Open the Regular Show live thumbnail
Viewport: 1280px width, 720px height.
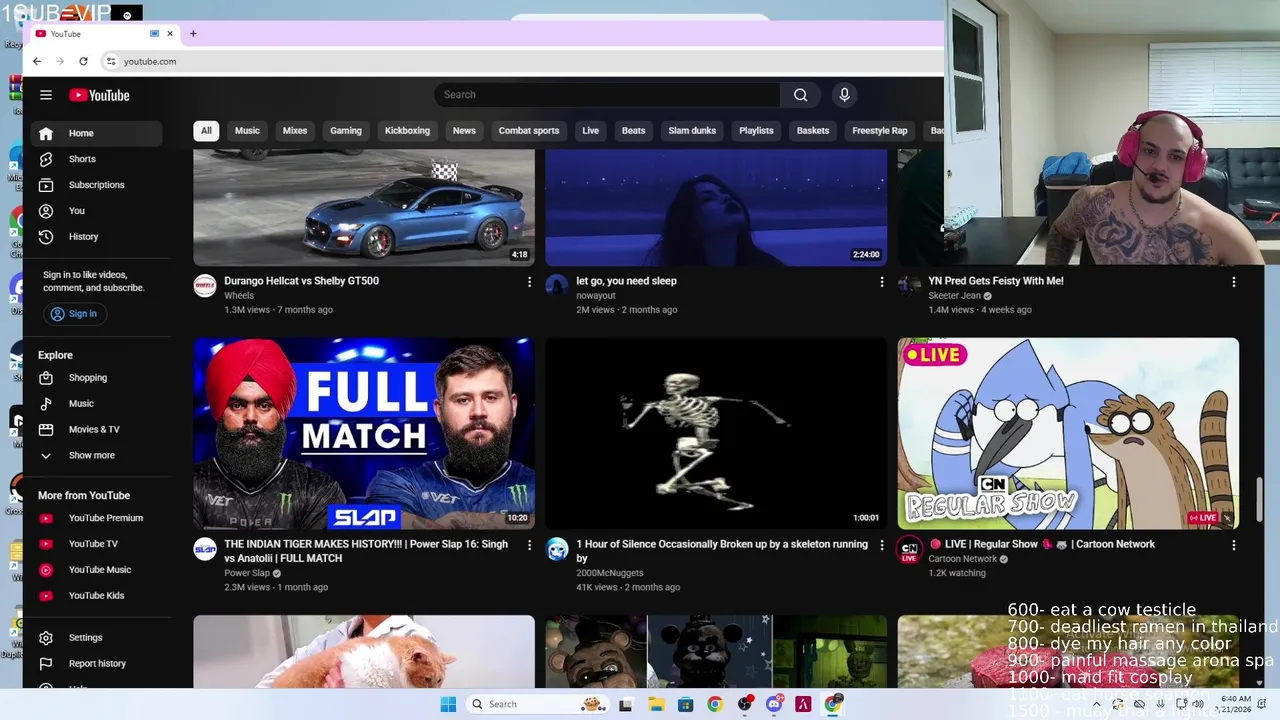(1068, 433)
